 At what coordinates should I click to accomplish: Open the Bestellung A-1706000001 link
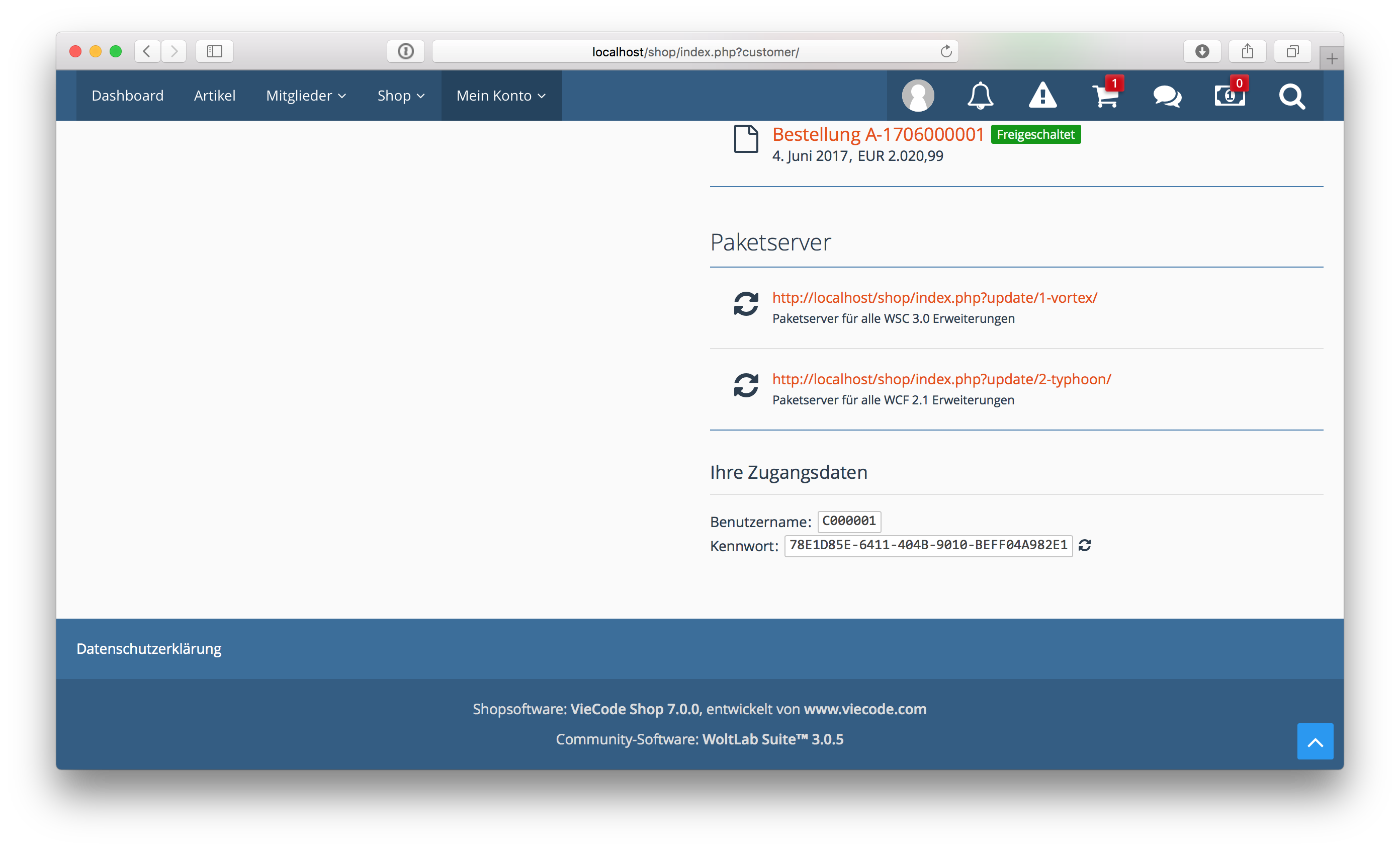pos(878,135)
